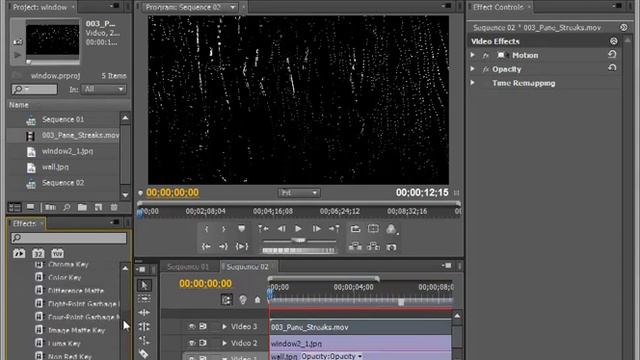The width and height of the screenshot is (640, 360).
Task: Switch to the Sequence 02 timeline tab
Action: pyautogui.click(x=247, y=267)
